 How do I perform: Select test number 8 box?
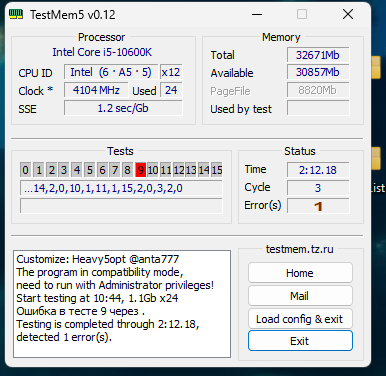click(x=127, y=170)
